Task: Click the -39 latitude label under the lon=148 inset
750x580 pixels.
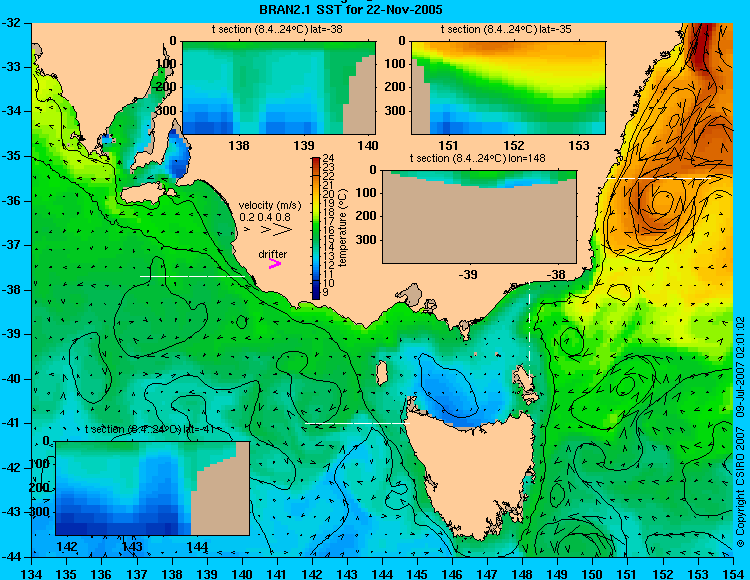Action: tap(468, 274)
